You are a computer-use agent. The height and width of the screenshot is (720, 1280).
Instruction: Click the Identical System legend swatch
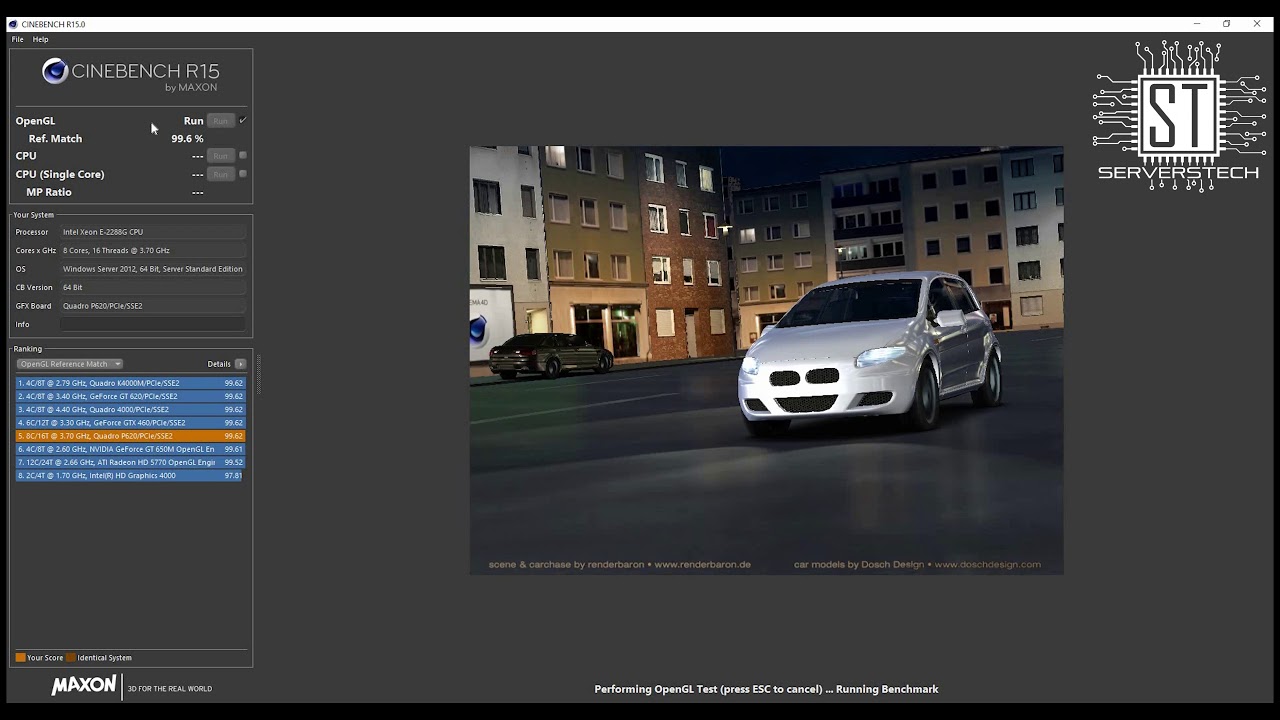[71, 658]
